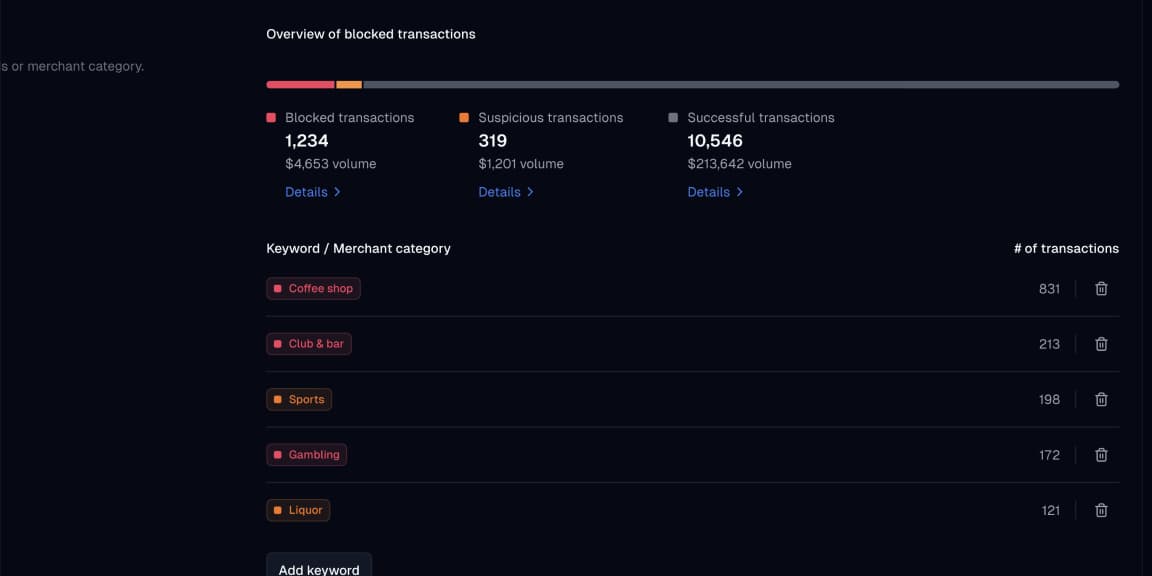Click gray successful segment of bar
This screenshot has height=576, width=1152.
(740, 85)
